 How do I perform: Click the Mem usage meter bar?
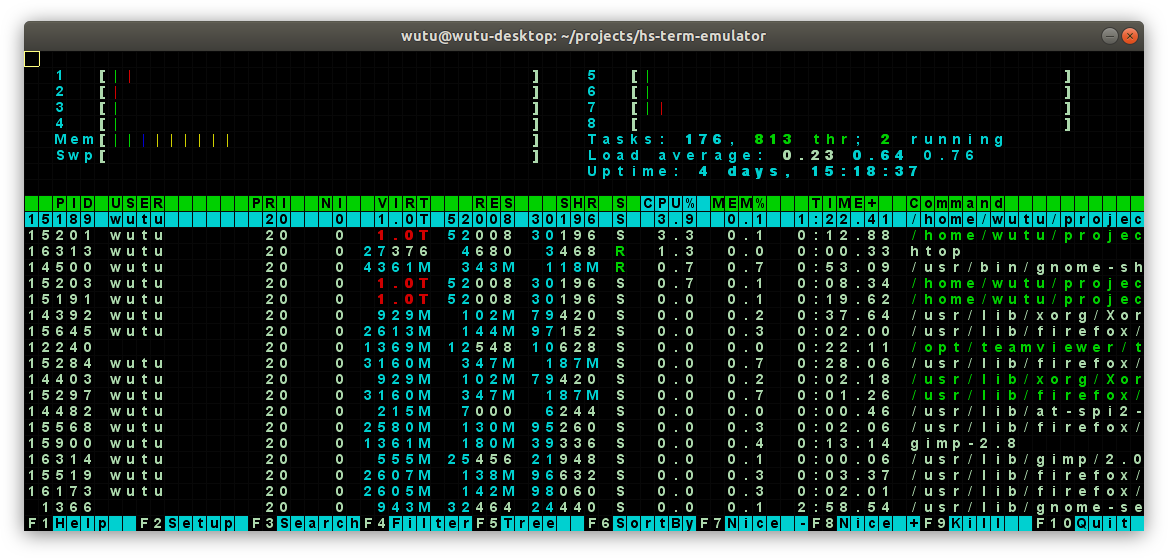coord(298,140)
